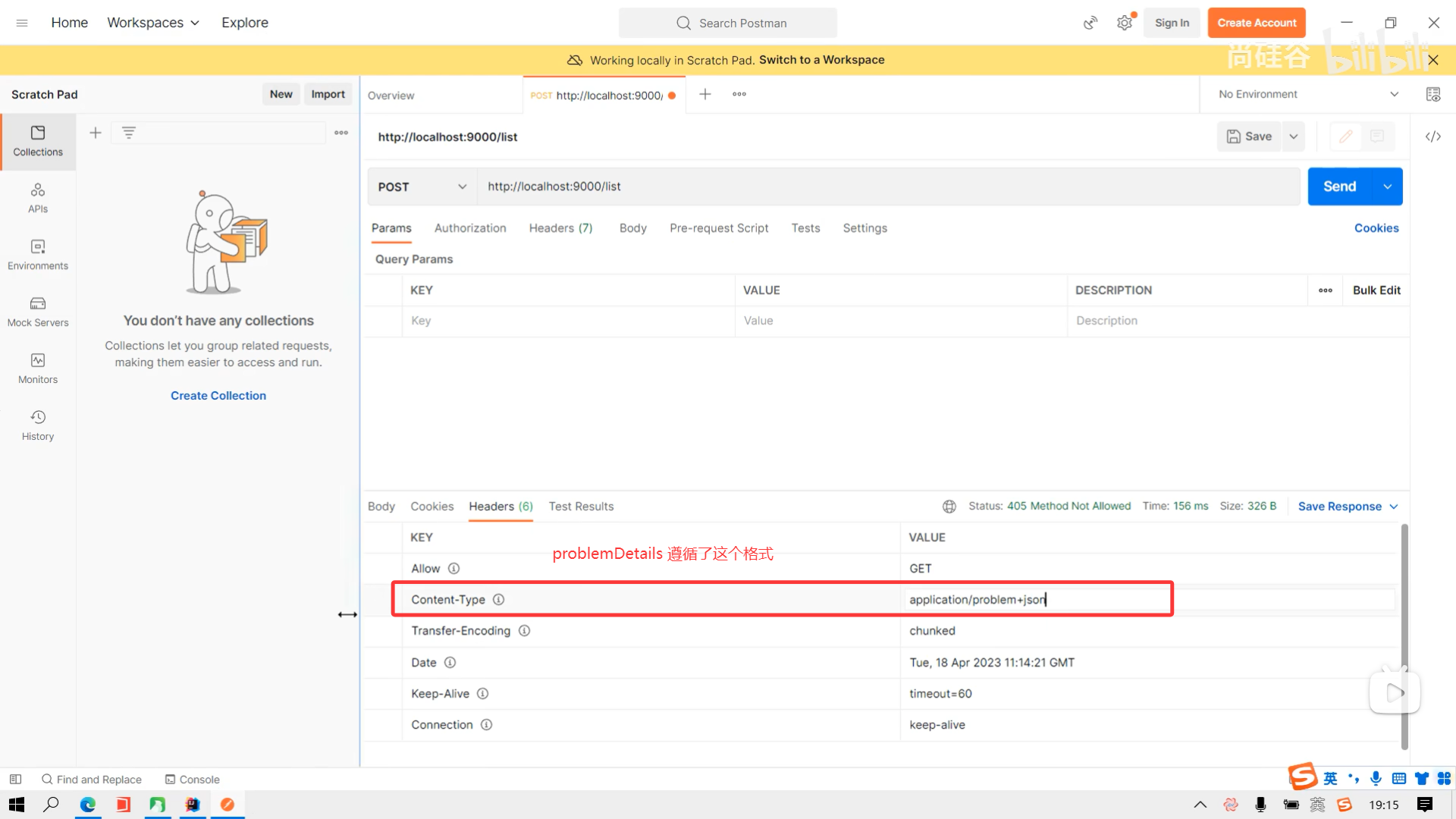Click the Bulk Edit button
The image size is (1456, 819).
pos(1376,290)
